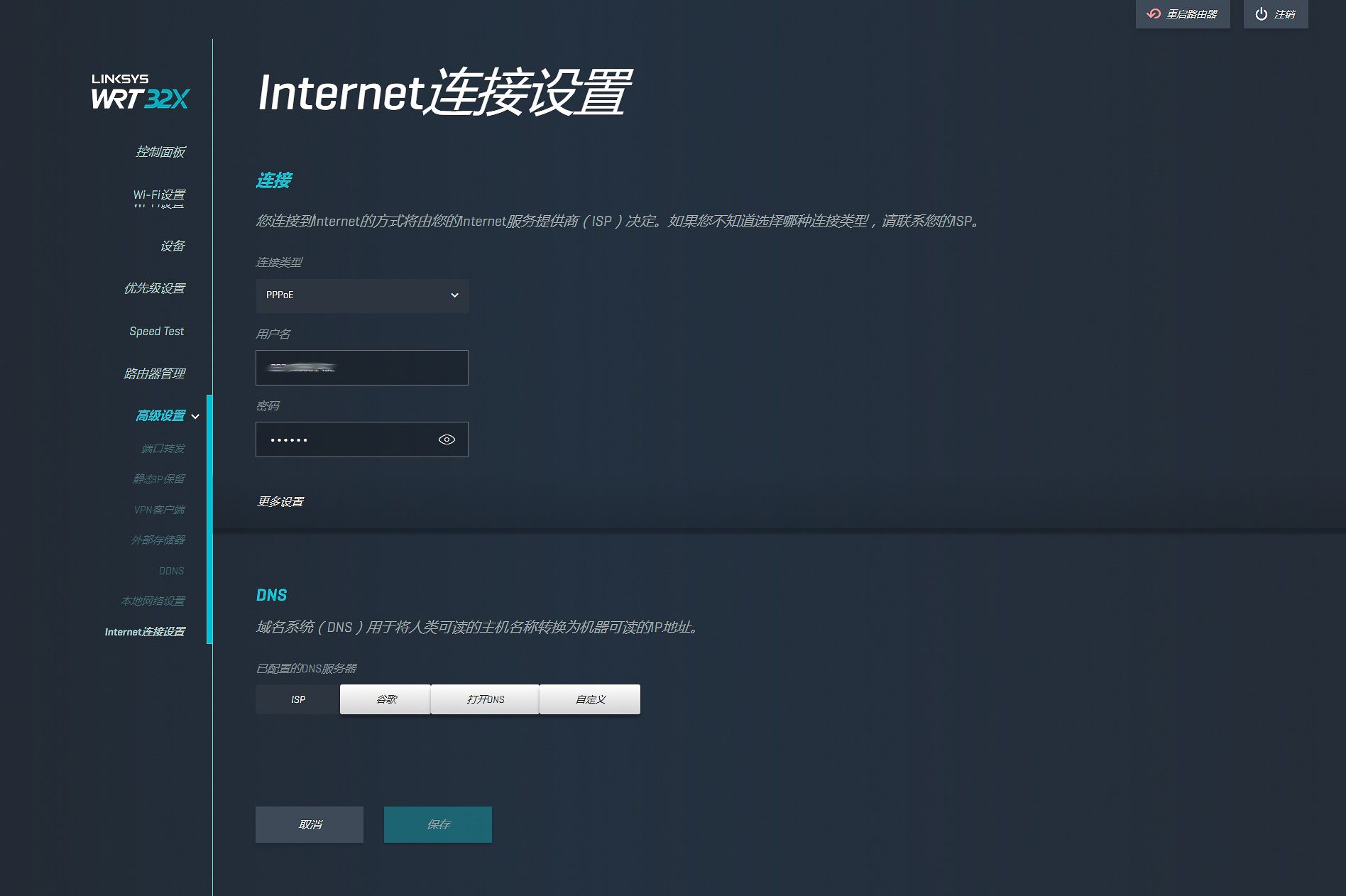Open DDNS submenu item
Viewport: 1346px width, 896px height.
171,571
